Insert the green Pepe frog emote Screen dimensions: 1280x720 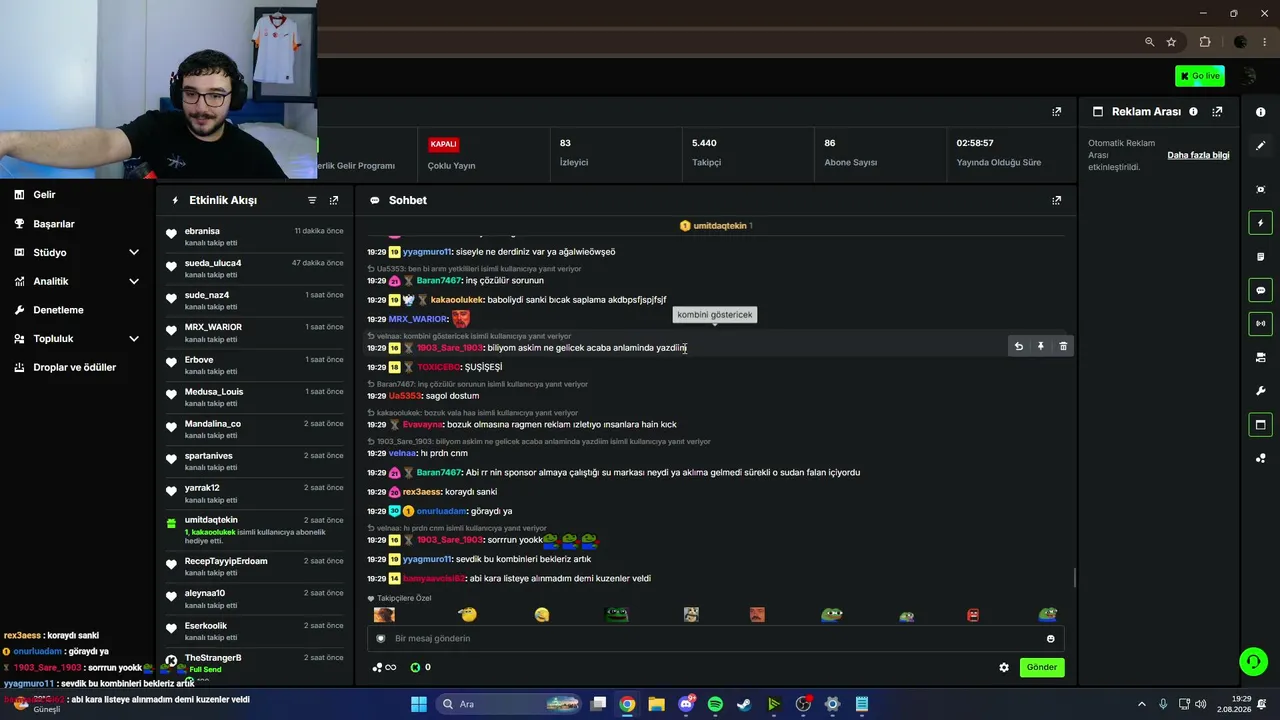[617, 615]
